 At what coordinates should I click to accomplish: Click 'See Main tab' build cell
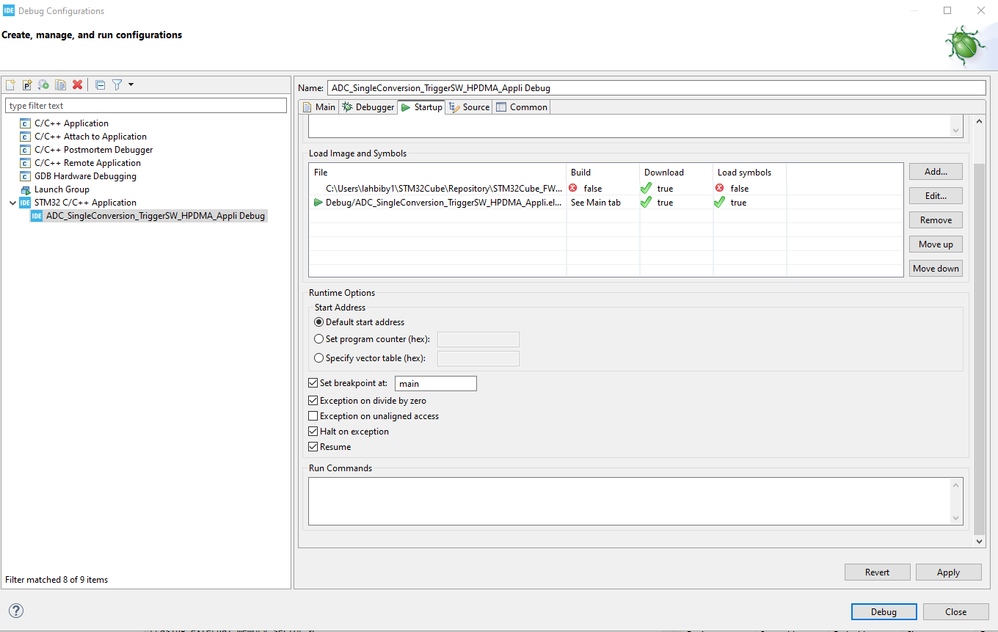tap(595, 202)
